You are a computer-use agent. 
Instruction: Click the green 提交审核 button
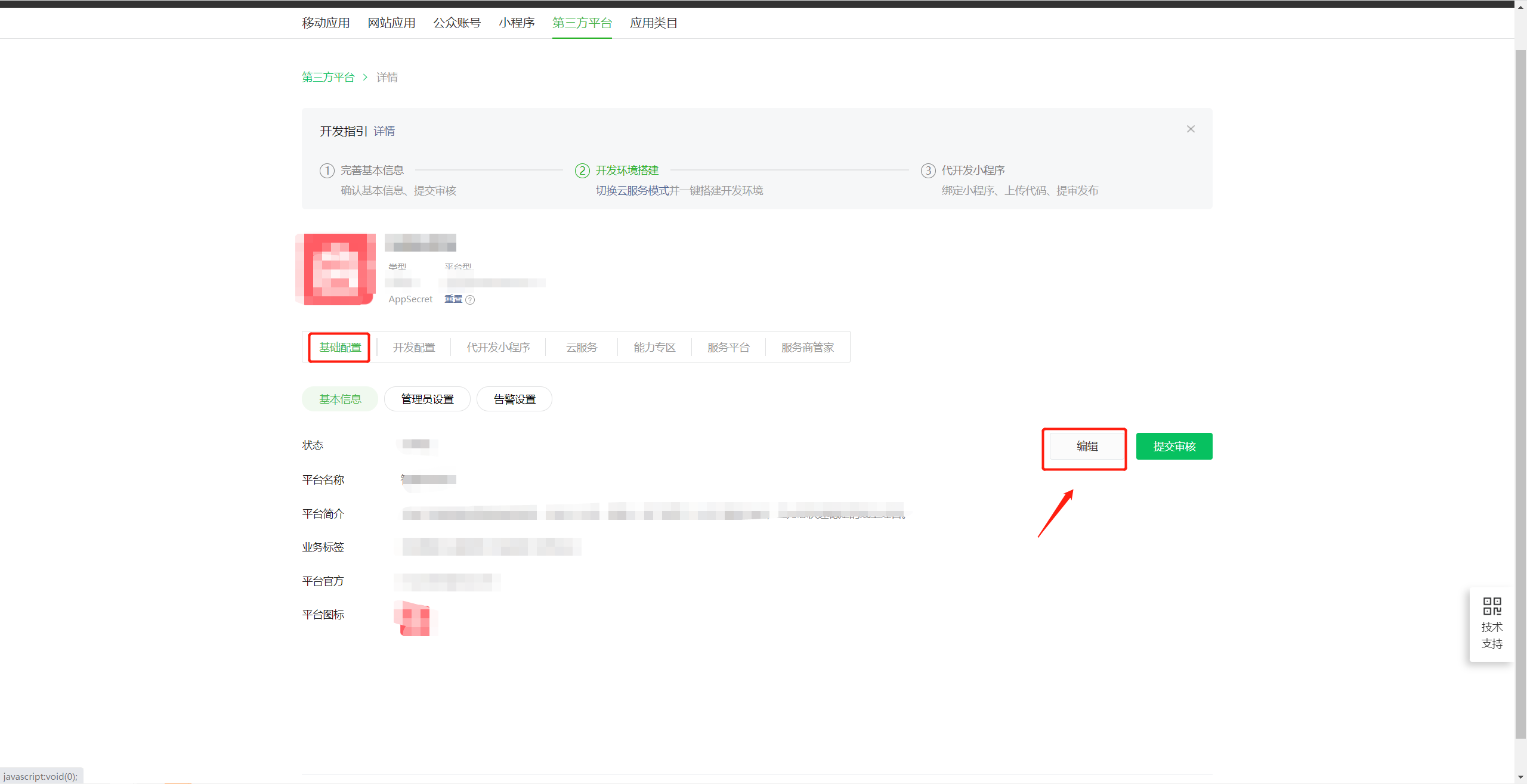tap(1174, 447)
